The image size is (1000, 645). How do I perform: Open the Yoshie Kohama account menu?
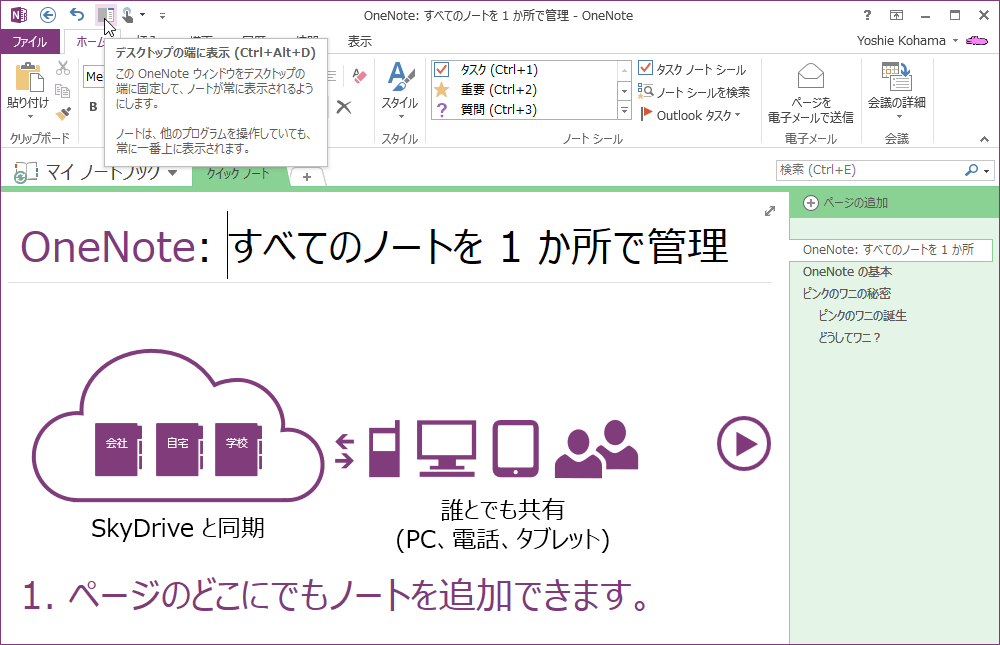click(x=907, y=41)
